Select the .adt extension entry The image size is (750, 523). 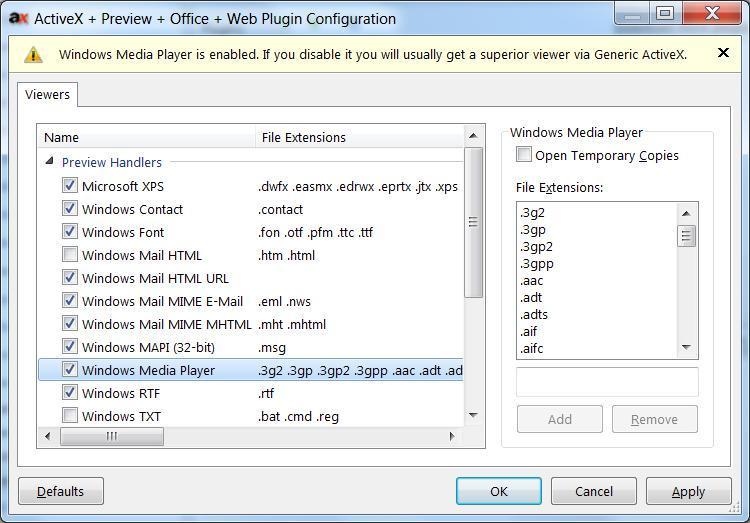tap(531, 298)
